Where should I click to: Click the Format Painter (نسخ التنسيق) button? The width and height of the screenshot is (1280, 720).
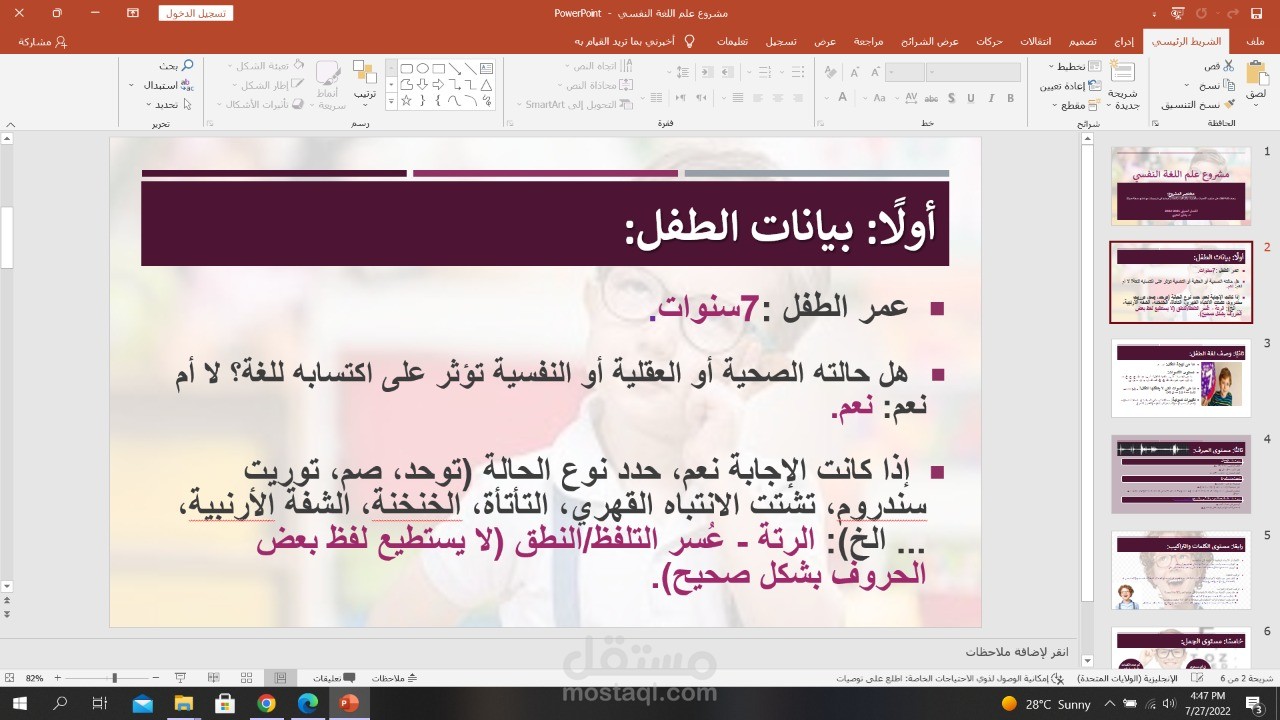[x=1198, y=104]
